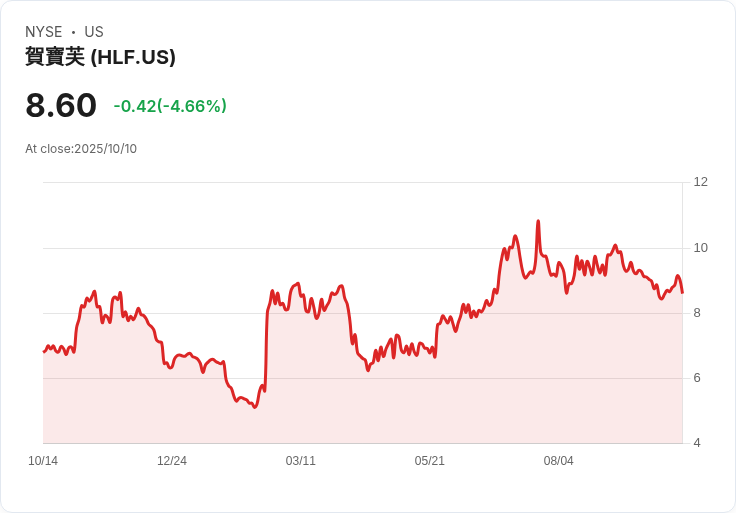The image size is (736, 513).
Task: Select the -0.42(-4.66%) price change
Action: click(x=170, y=106)
